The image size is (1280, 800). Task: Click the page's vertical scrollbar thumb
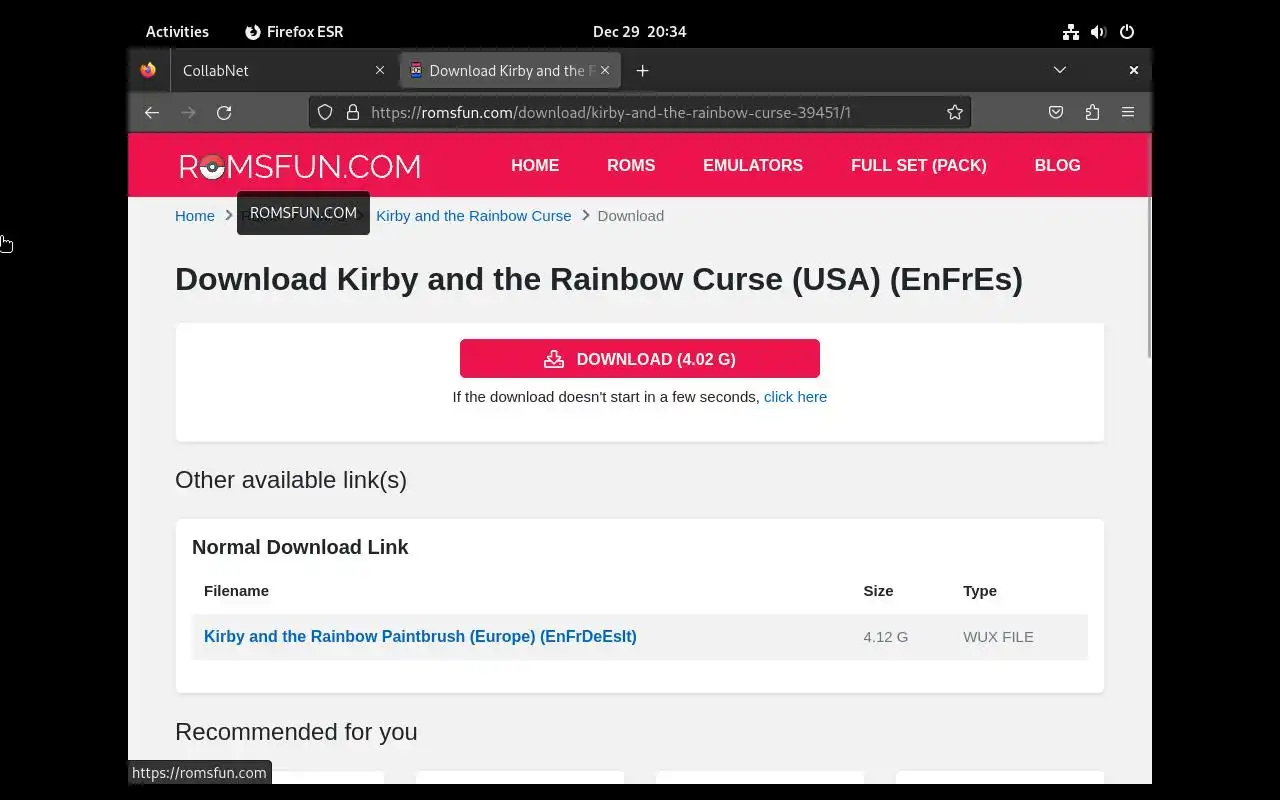pos(1148,277)
